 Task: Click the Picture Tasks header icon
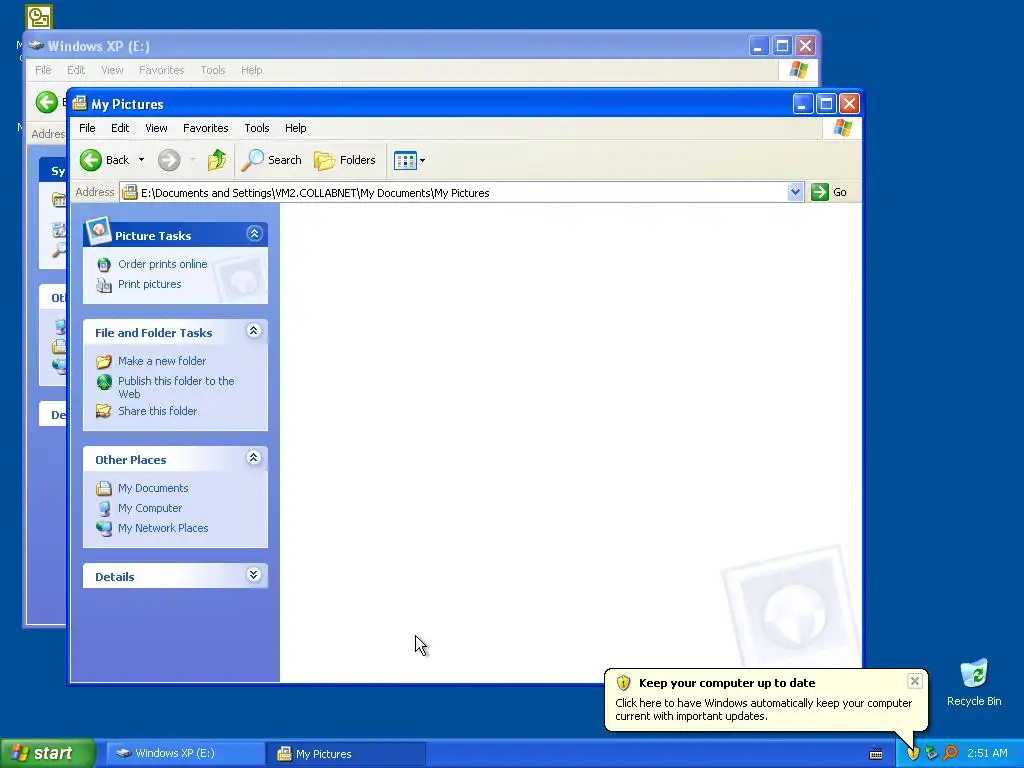[98, 231]
